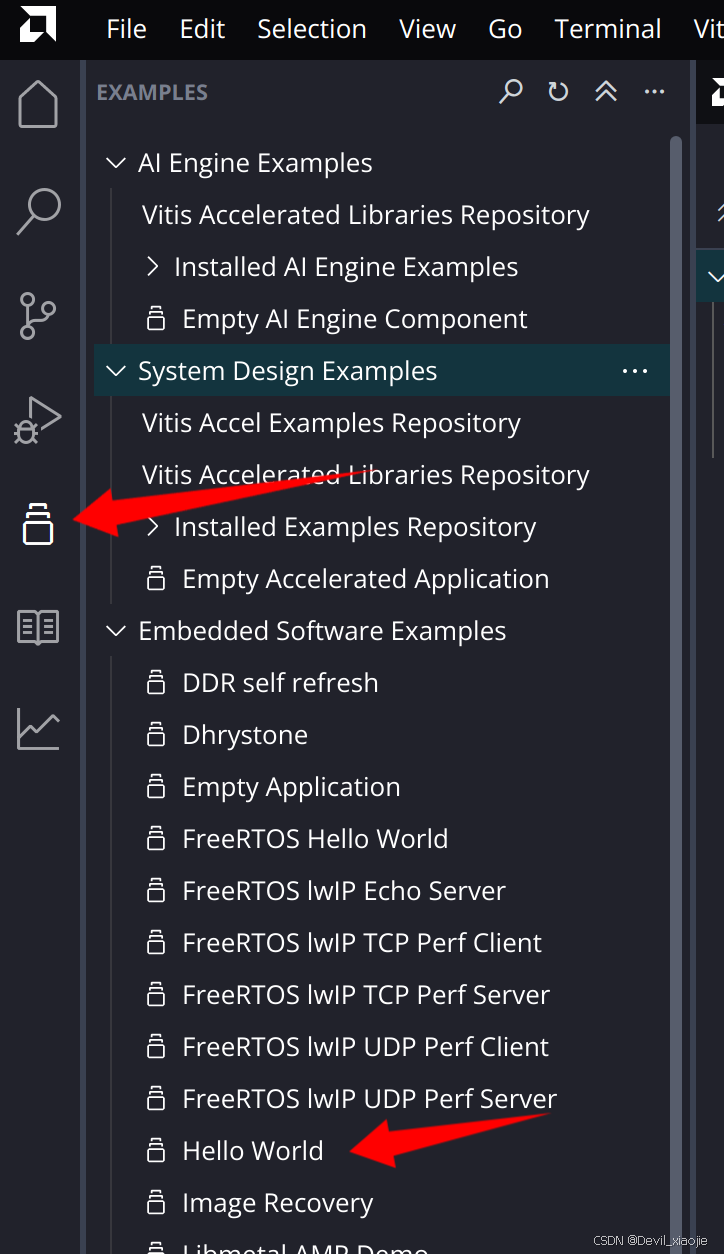The width and height of the screenshot is (724, 1254).
Task: Click the Dhrystone template icon
Action: point(156,735)
